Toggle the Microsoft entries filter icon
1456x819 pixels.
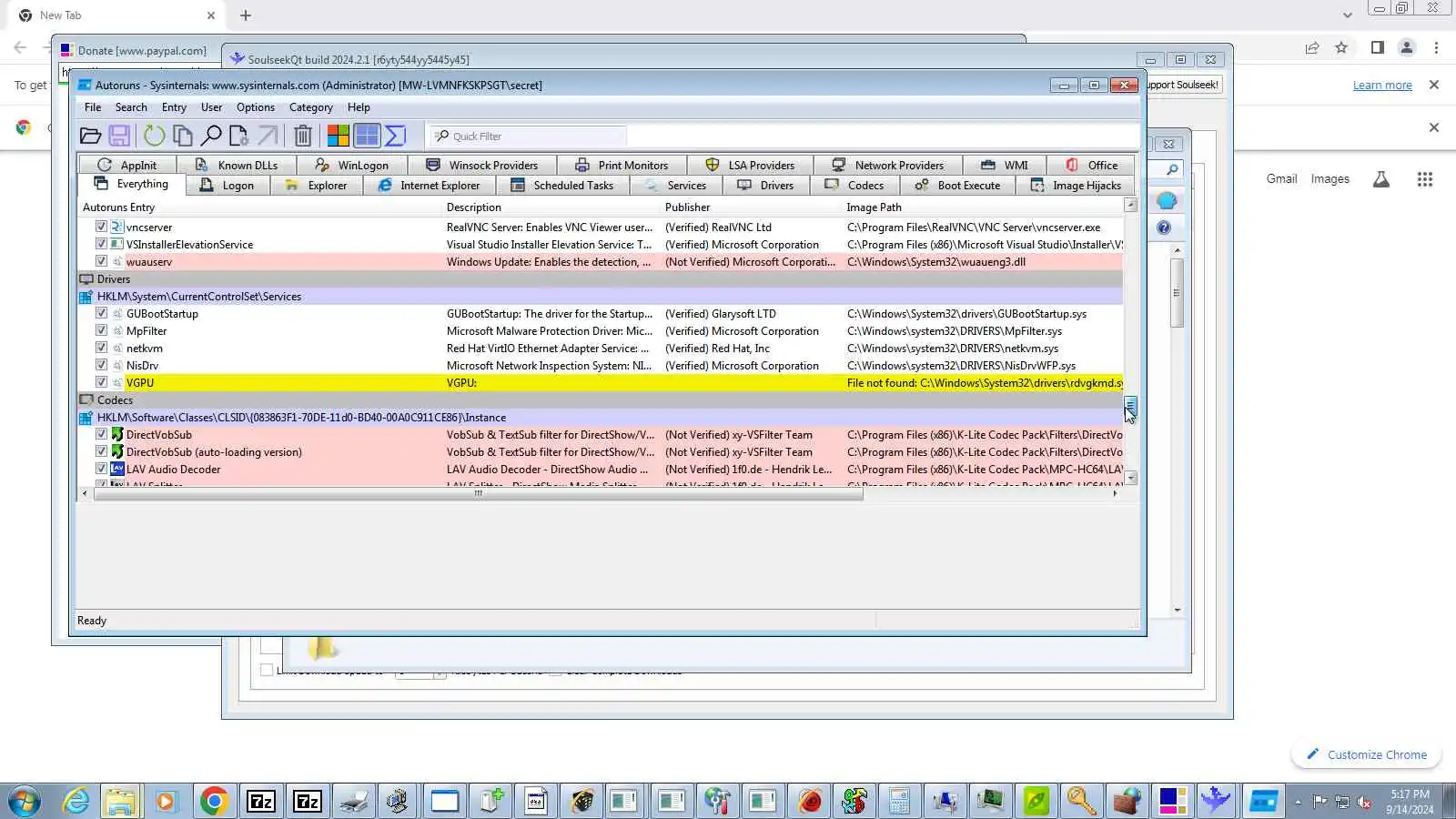[338, 136]
